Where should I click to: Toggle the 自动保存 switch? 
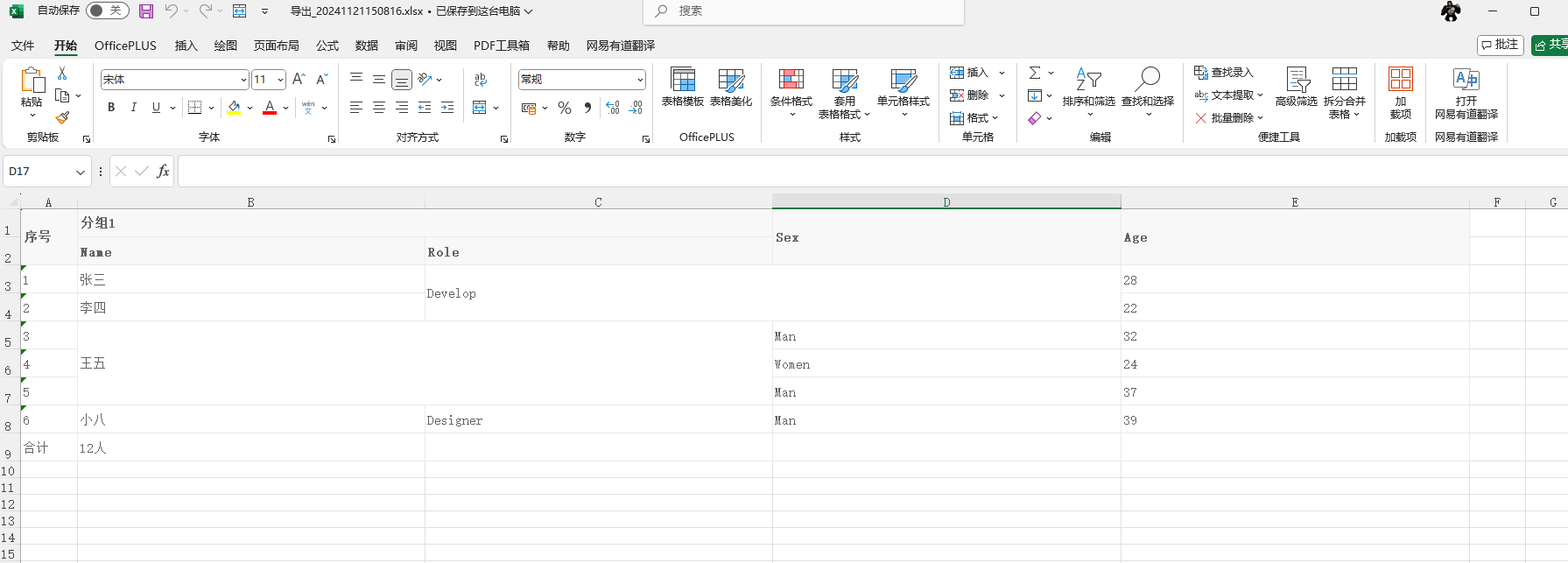tap(108, 11)
